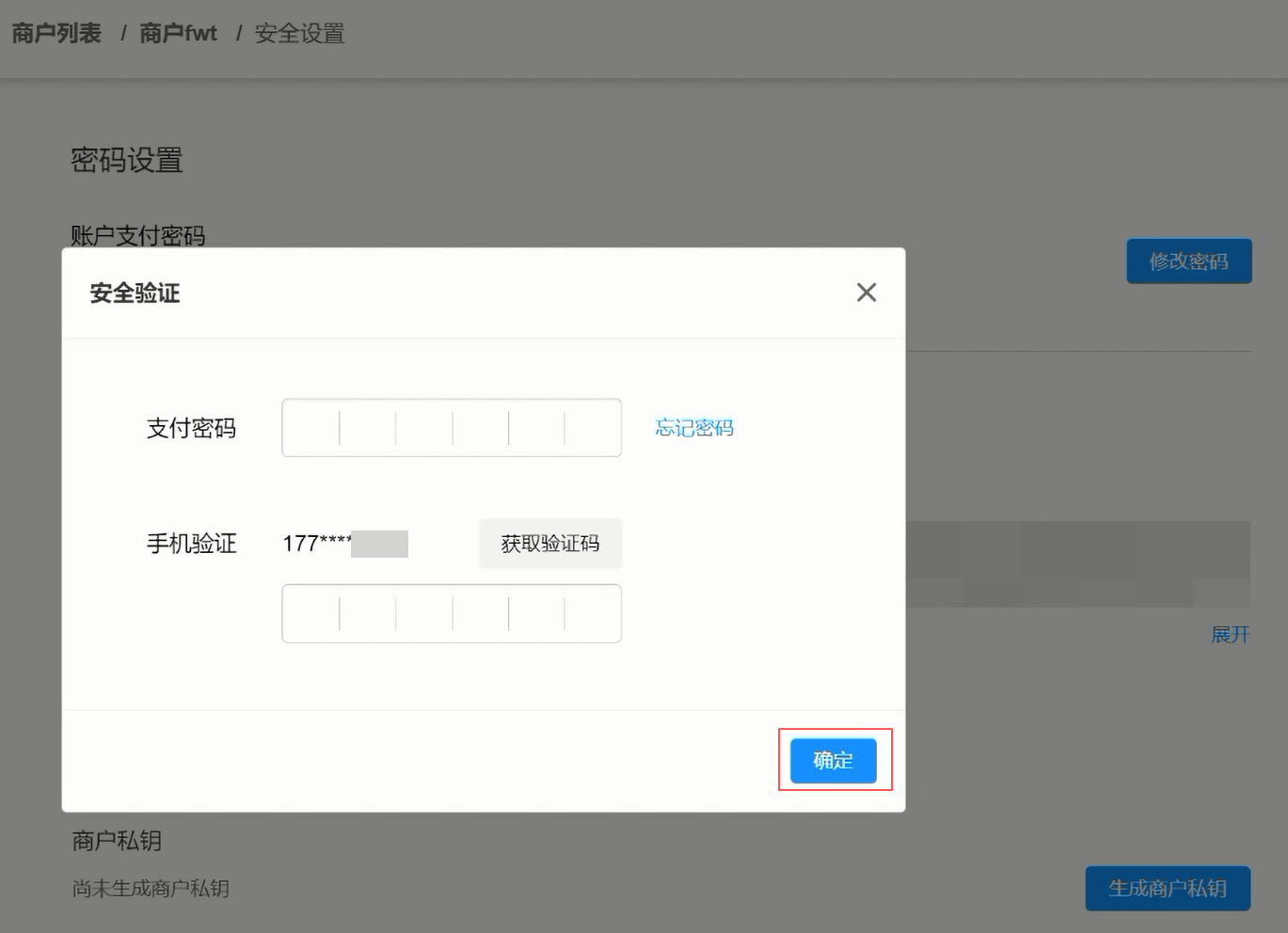Focus first digit box of 手机验证 code
This screenshot has height=933, width=1288.
[x=311, y=613]
